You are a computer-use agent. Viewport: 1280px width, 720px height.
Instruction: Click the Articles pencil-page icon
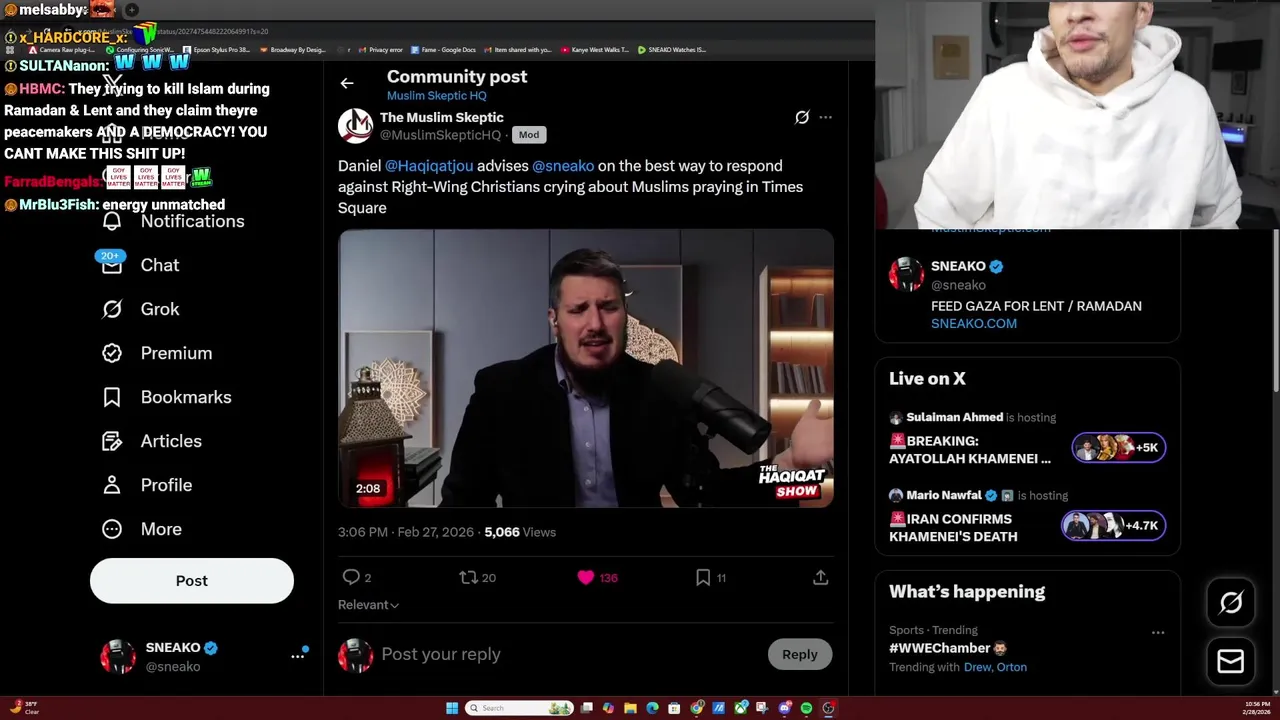[112, 441]
